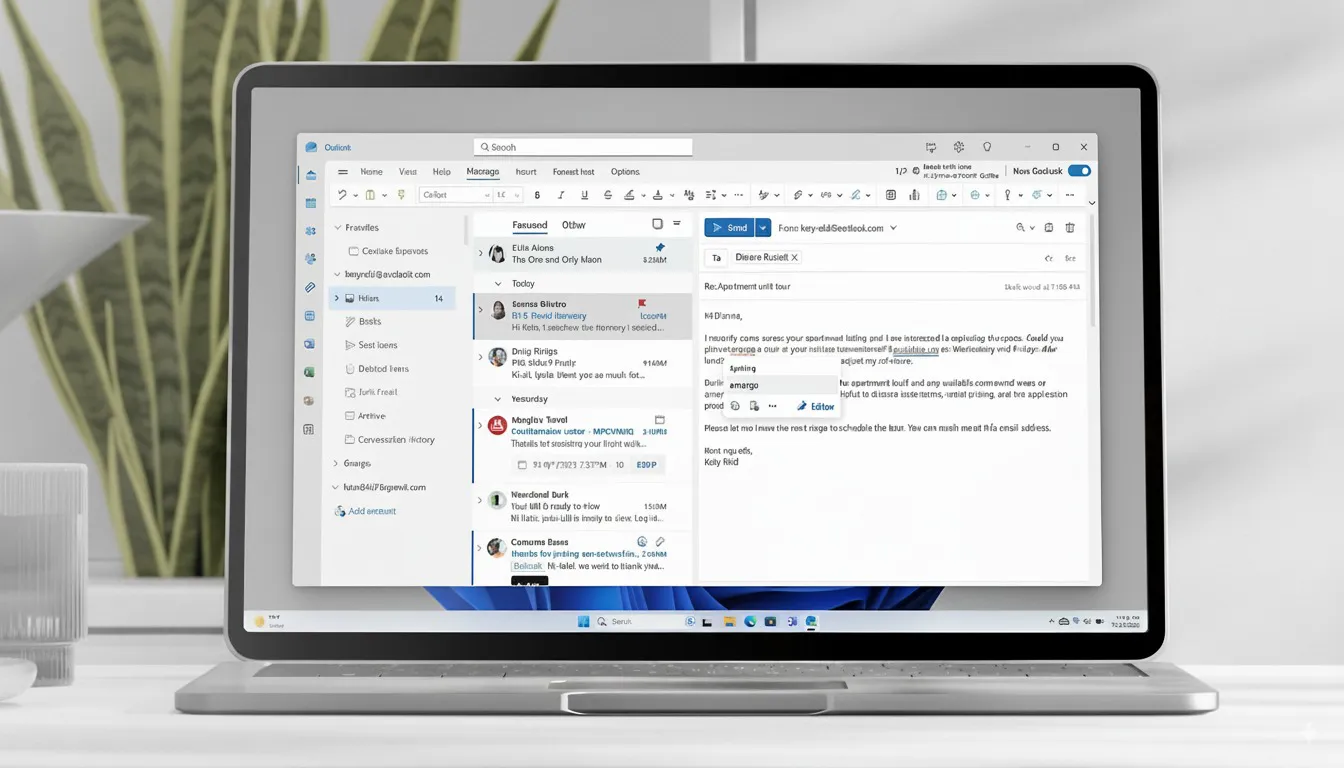This screenshot has width=1344, height=768.
Task: Click into the Search box at top
Action: point(583,146)
